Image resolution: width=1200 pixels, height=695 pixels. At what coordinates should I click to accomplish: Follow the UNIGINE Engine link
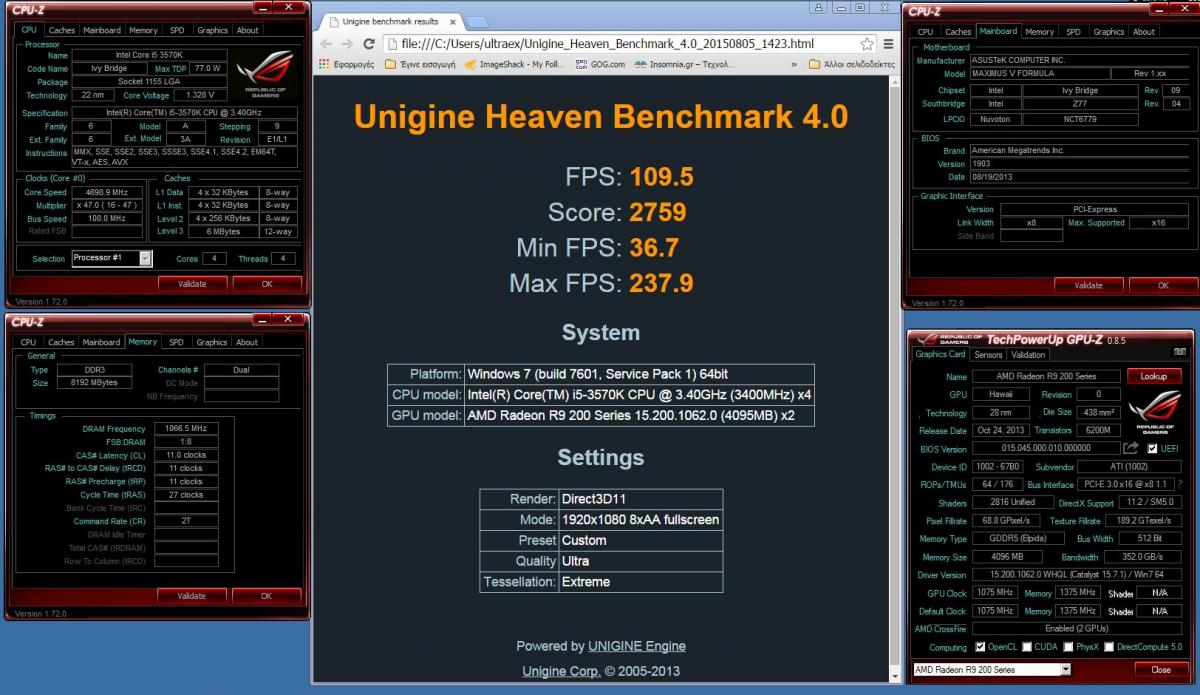click(637, 646)
